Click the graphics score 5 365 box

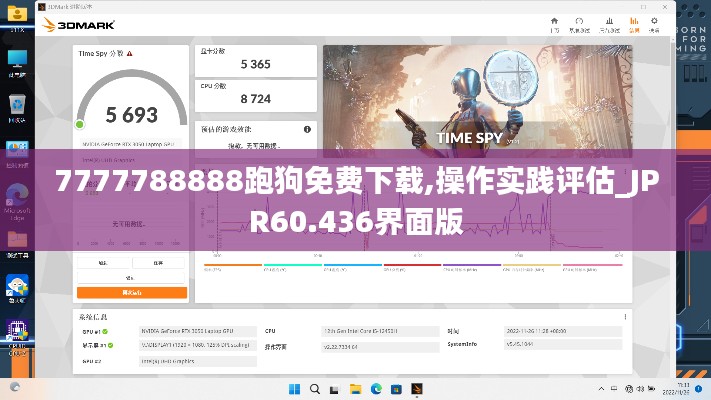[256, 64]
